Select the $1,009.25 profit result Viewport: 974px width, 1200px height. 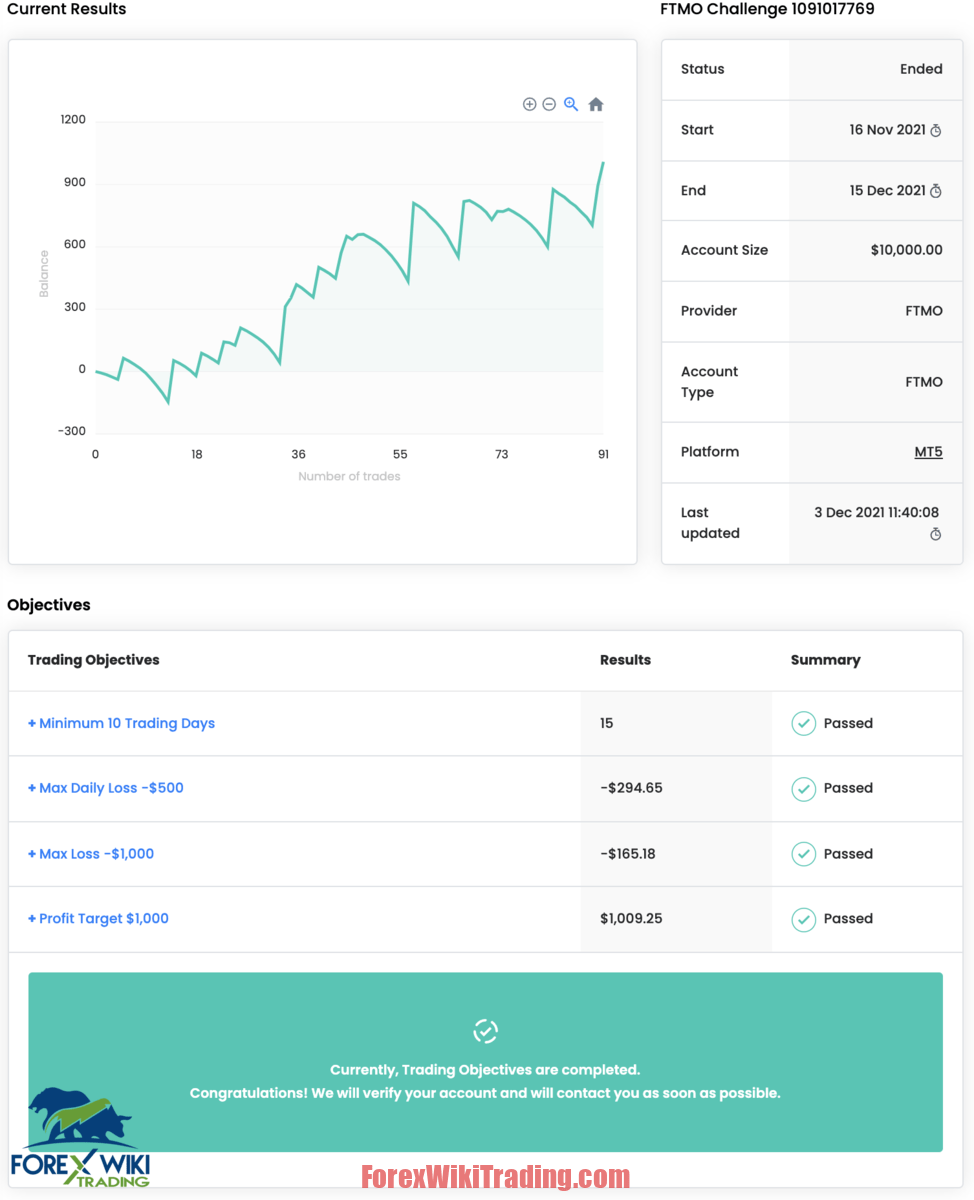click(x=631, y=919)
